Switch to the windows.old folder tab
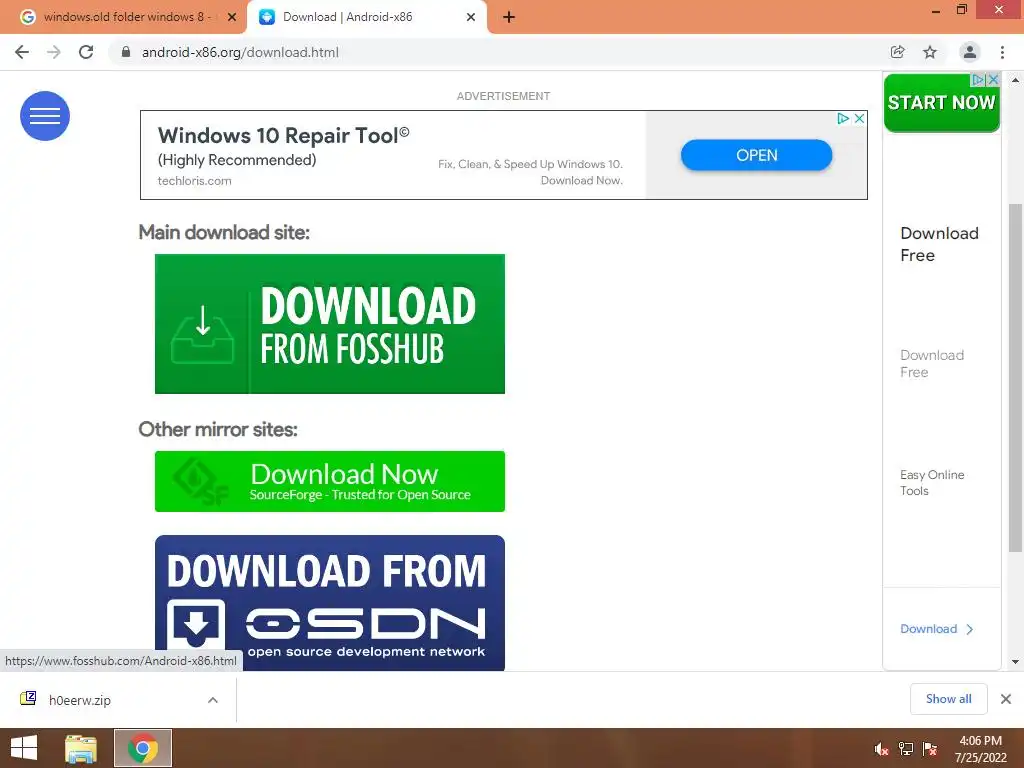 [123, 18]
